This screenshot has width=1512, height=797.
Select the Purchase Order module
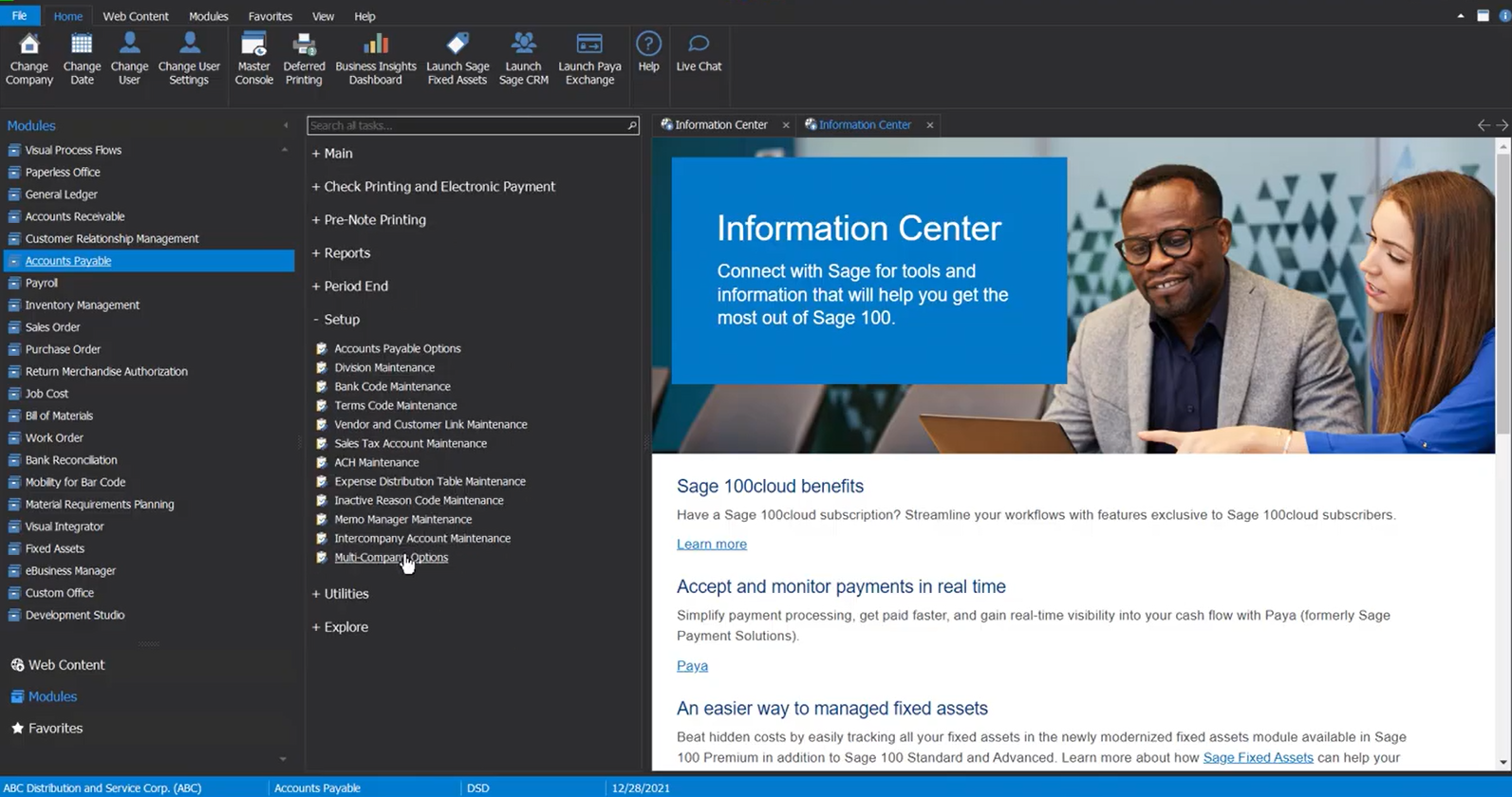pyautogui.click(x=63, y=349)
